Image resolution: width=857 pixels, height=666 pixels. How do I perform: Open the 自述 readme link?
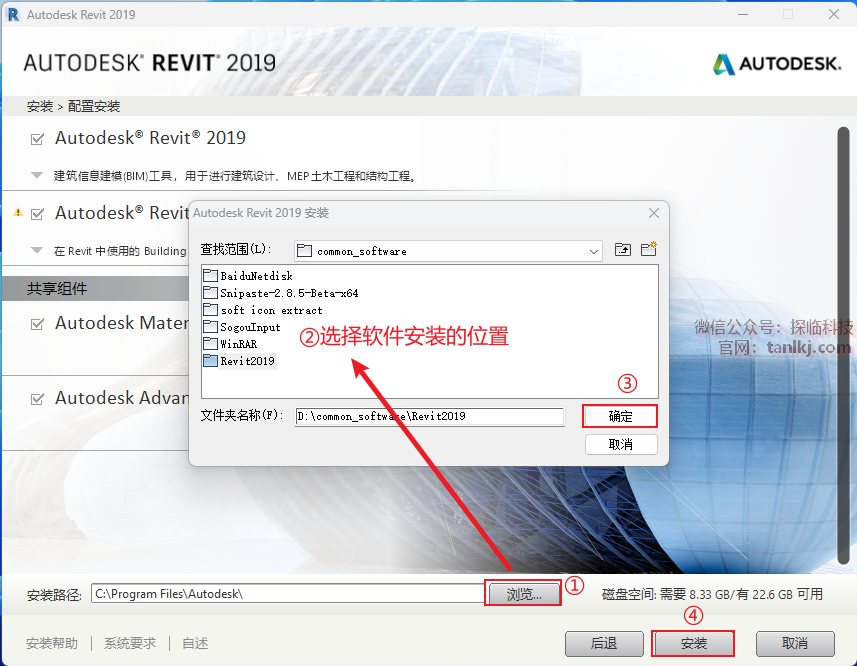tap(195, 644)
